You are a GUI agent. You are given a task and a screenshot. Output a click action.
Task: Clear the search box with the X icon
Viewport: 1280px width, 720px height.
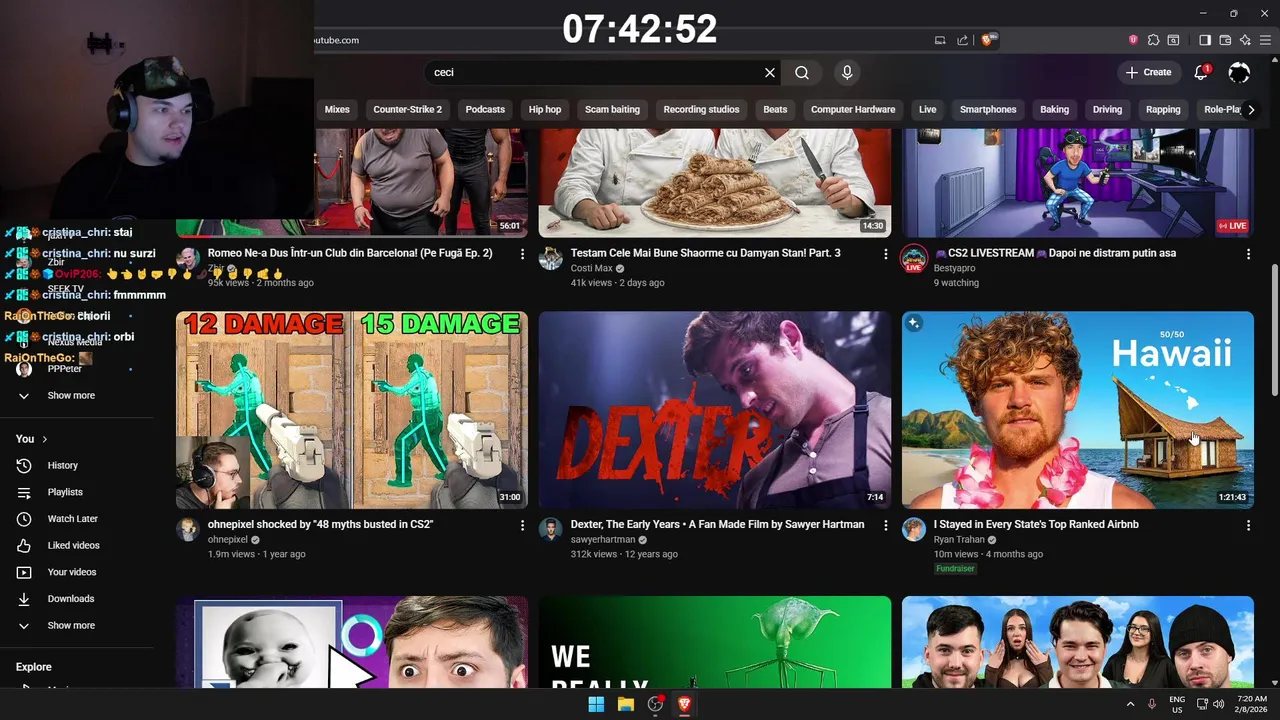[x=770, y=72]
